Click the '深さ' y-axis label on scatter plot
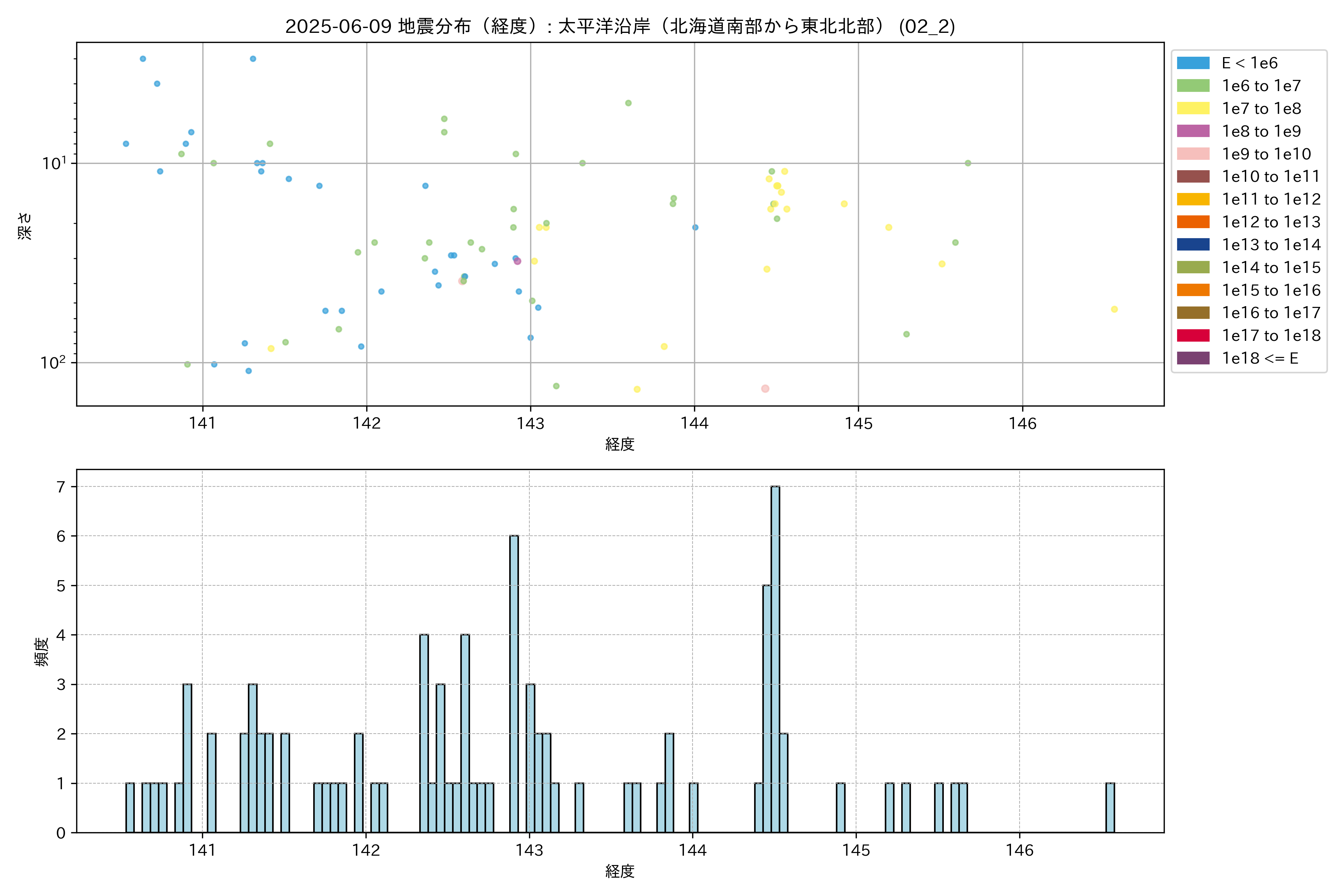1344x896 pixels. pyautogui.click(x=25, y=226)
